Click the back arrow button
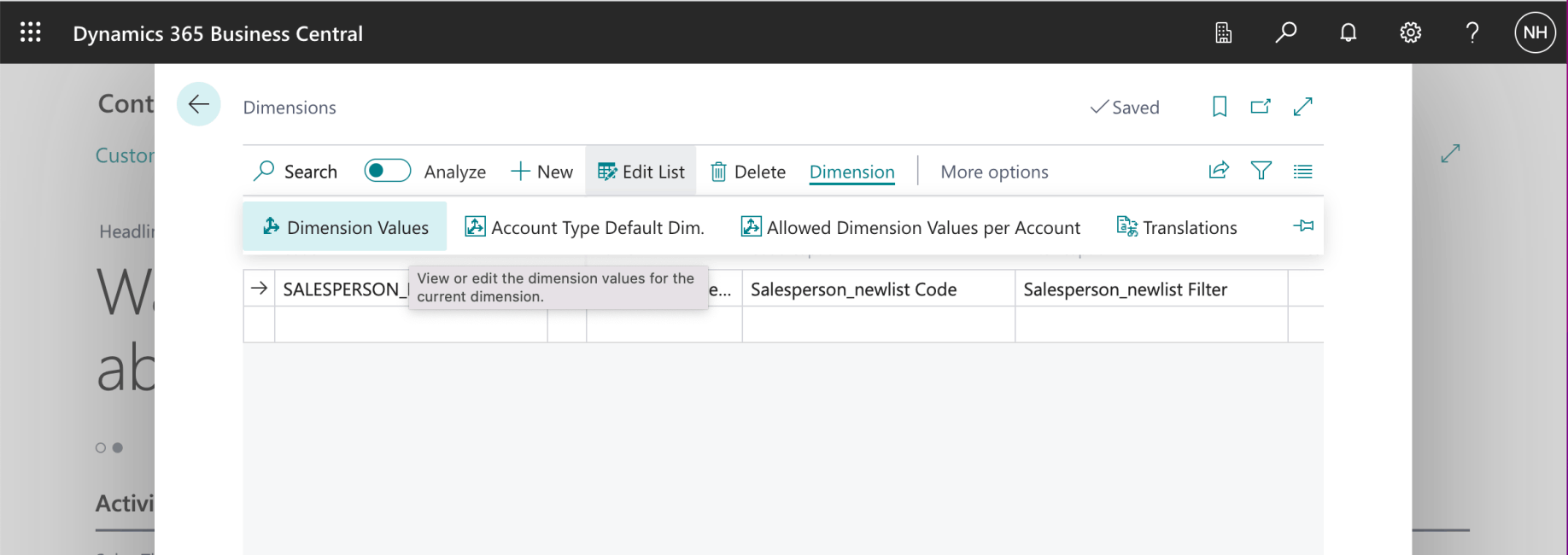Screen dimensions: 1568x555 [198, 104]
